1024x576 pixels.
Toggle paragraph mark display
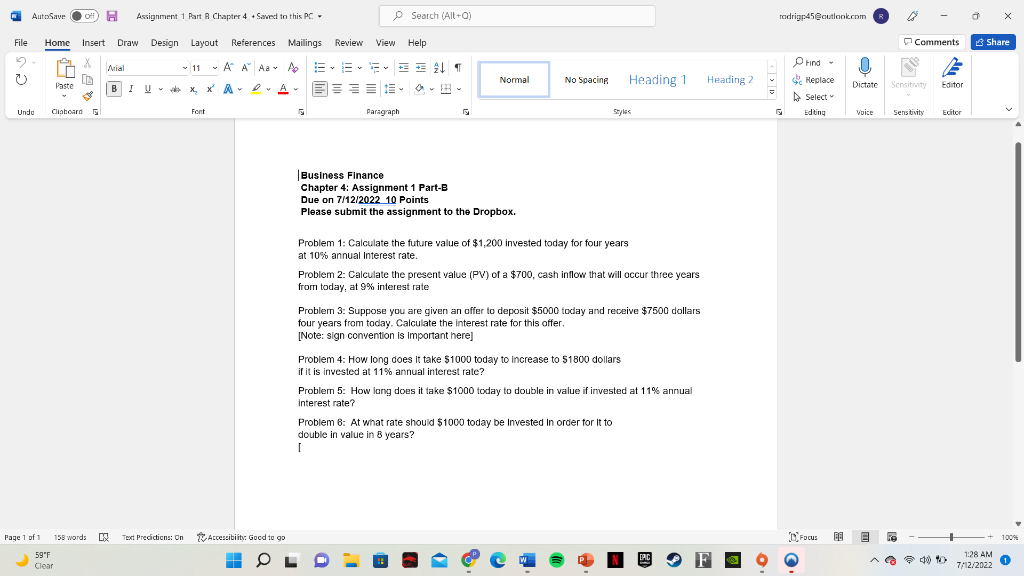pos(457,66)
